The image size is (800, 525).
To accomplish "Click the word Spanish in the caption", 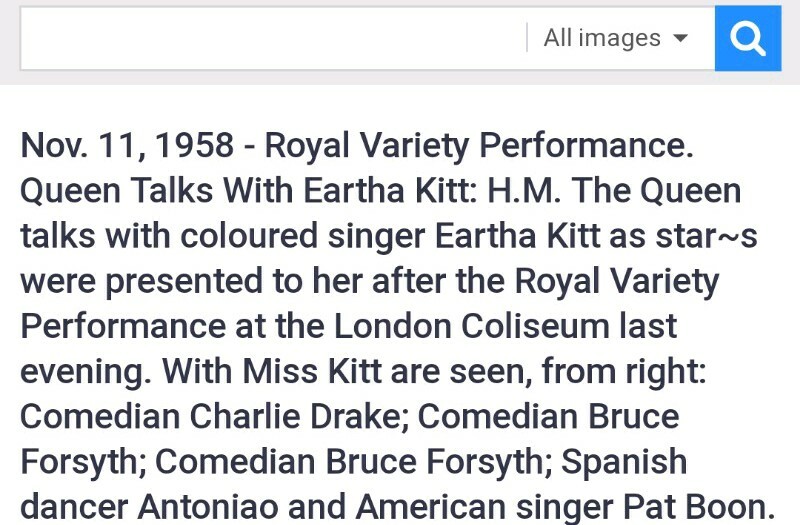I will point(624,462).
